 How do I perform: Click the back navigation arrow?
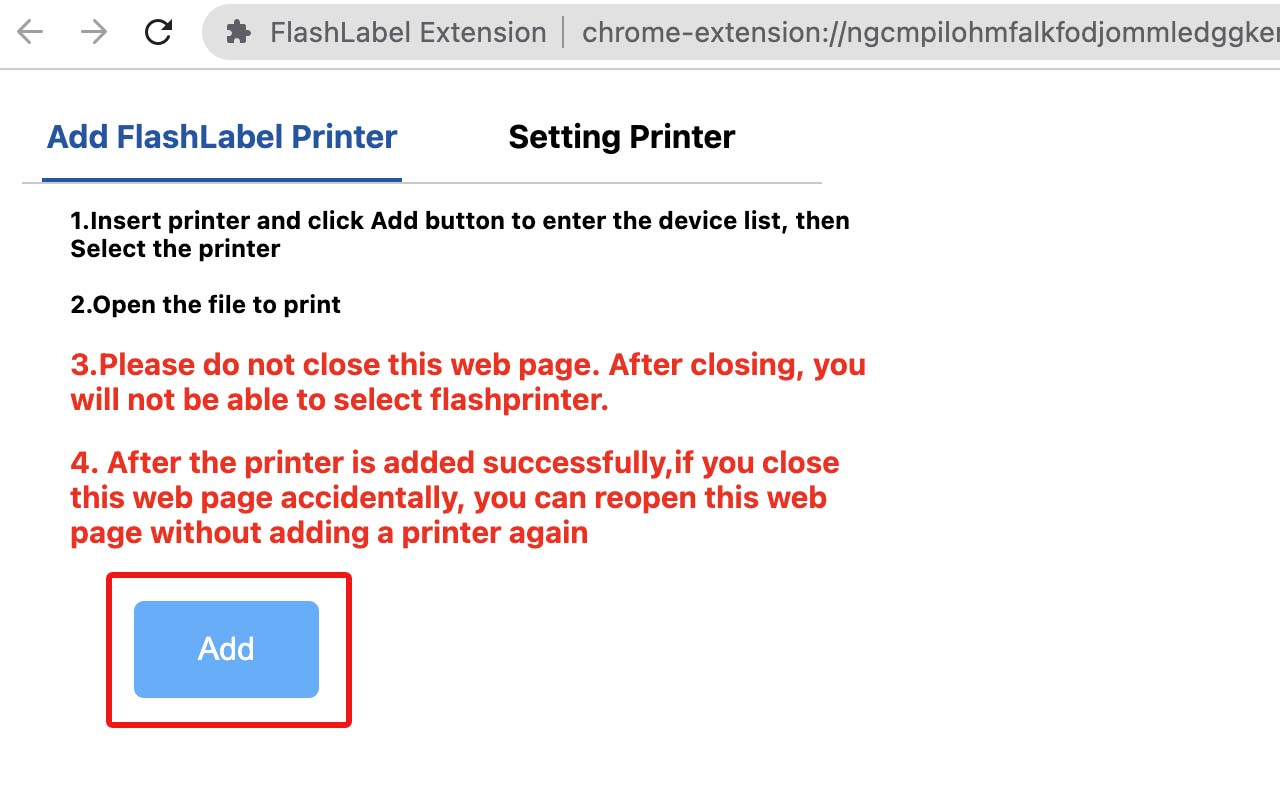[x=30, y=32]
